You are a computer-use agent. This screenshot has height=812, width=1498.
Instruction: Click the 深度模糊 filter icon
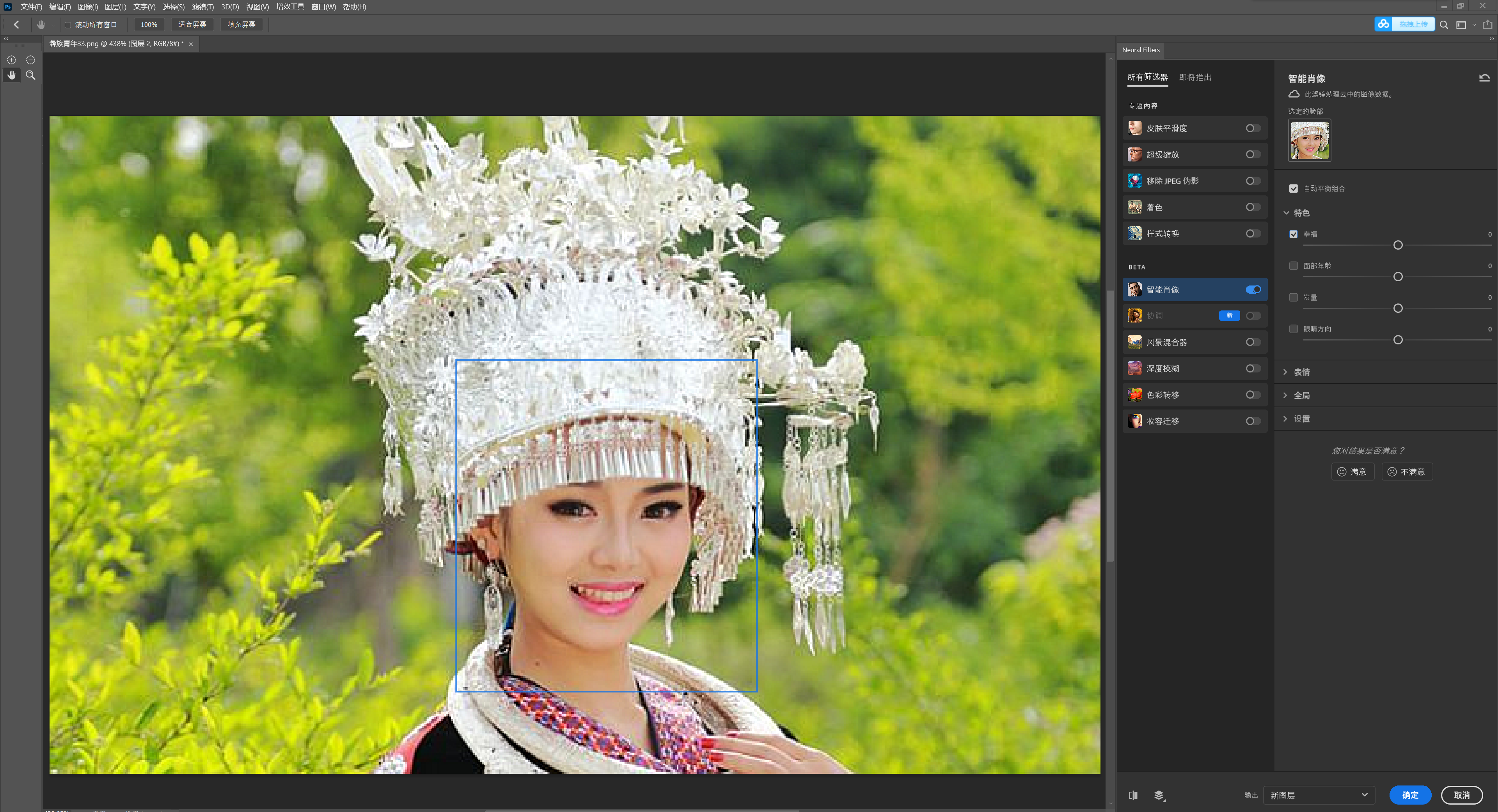tap(1134, 368)
